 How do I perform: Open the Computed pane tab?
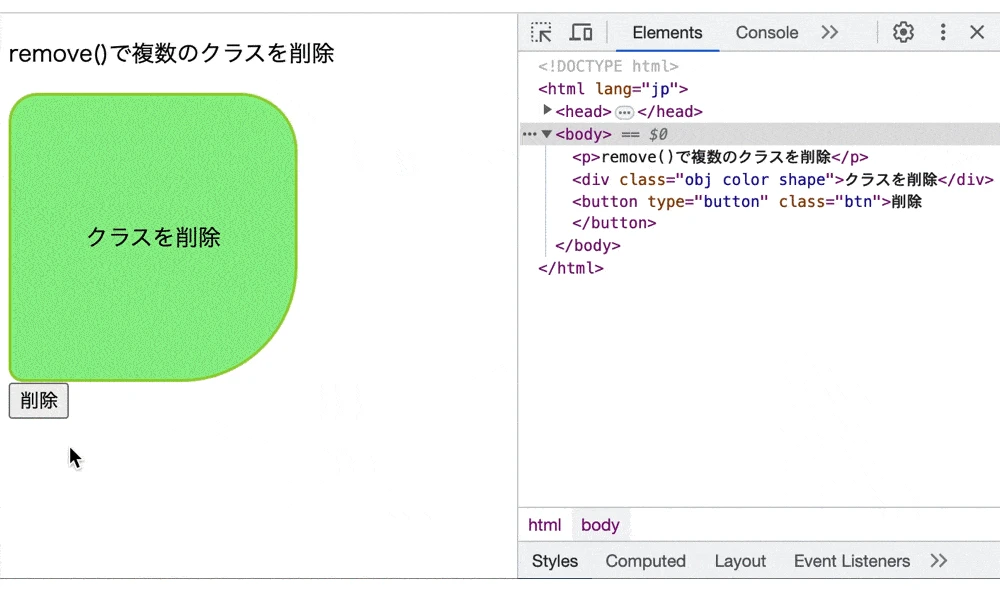click(645, 561)
